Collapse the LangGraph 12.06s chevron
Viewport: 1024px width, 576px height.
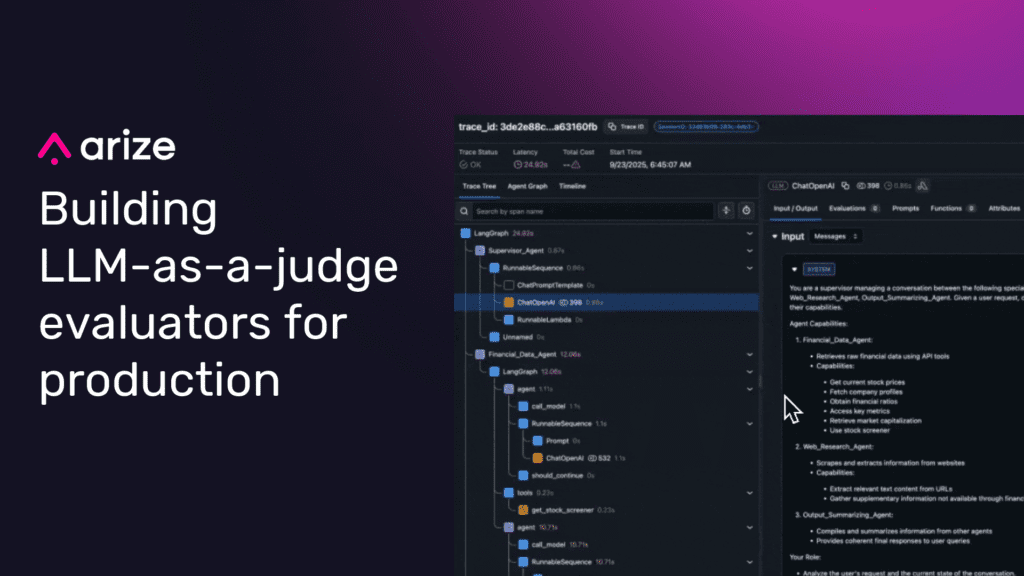pyautogui.click(x=750, y=372)
